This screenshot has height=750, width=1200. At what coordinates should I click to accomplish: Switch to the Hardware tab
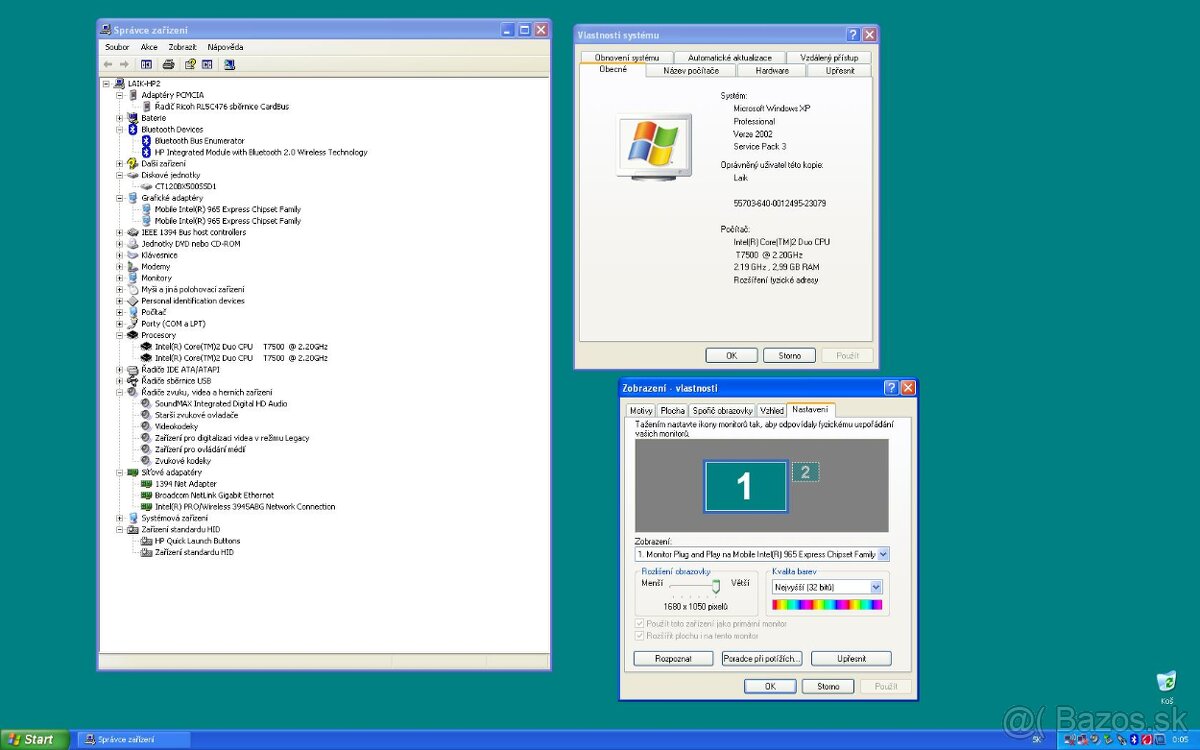pyautogui.click(x=770, y=70)
